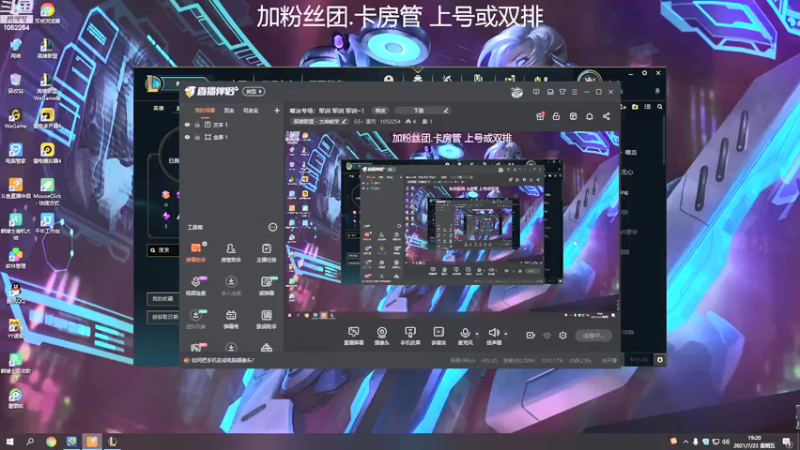Viewport: 800px width, 450px height.
Task: Click the stream status button at bottom right
Action: click(x=593, y=335)
